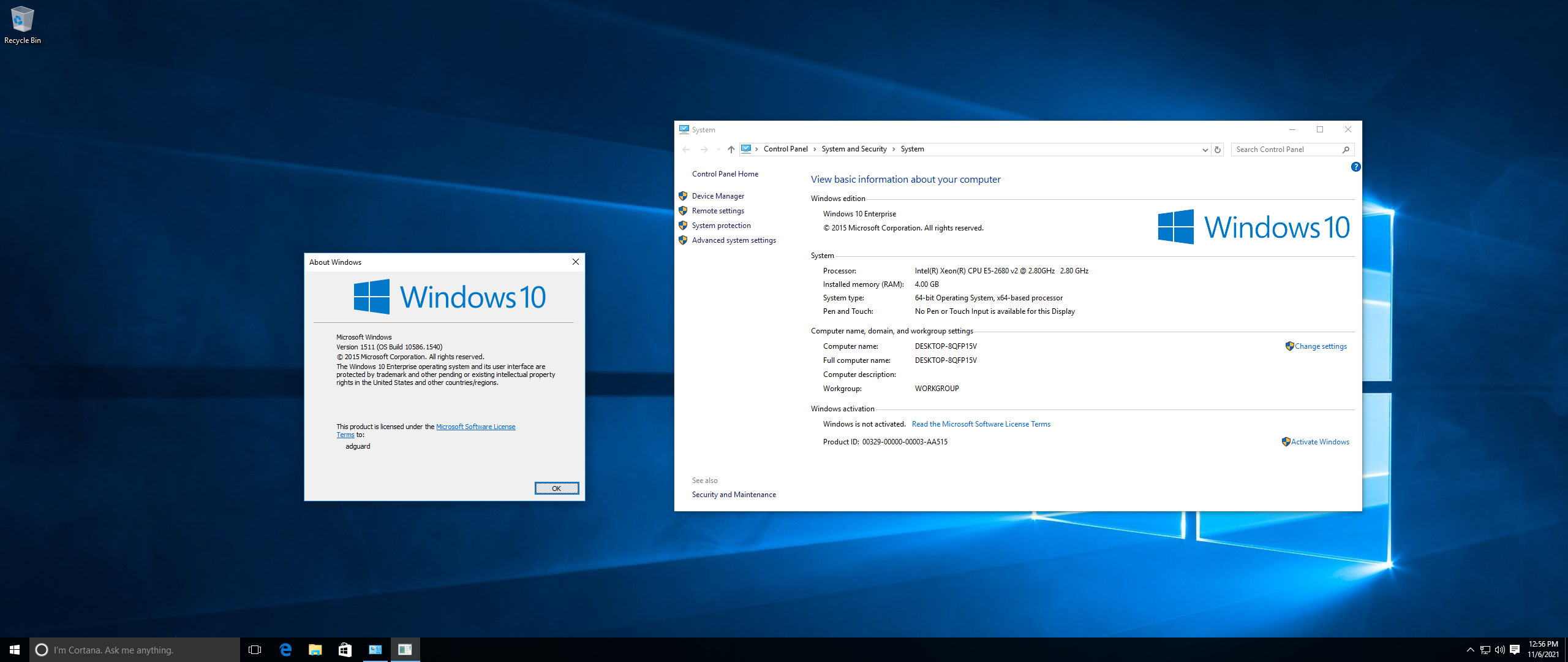Click the installed memory 4.00 GB value
The image size is (1568, 662).
[x=926, y=284]
